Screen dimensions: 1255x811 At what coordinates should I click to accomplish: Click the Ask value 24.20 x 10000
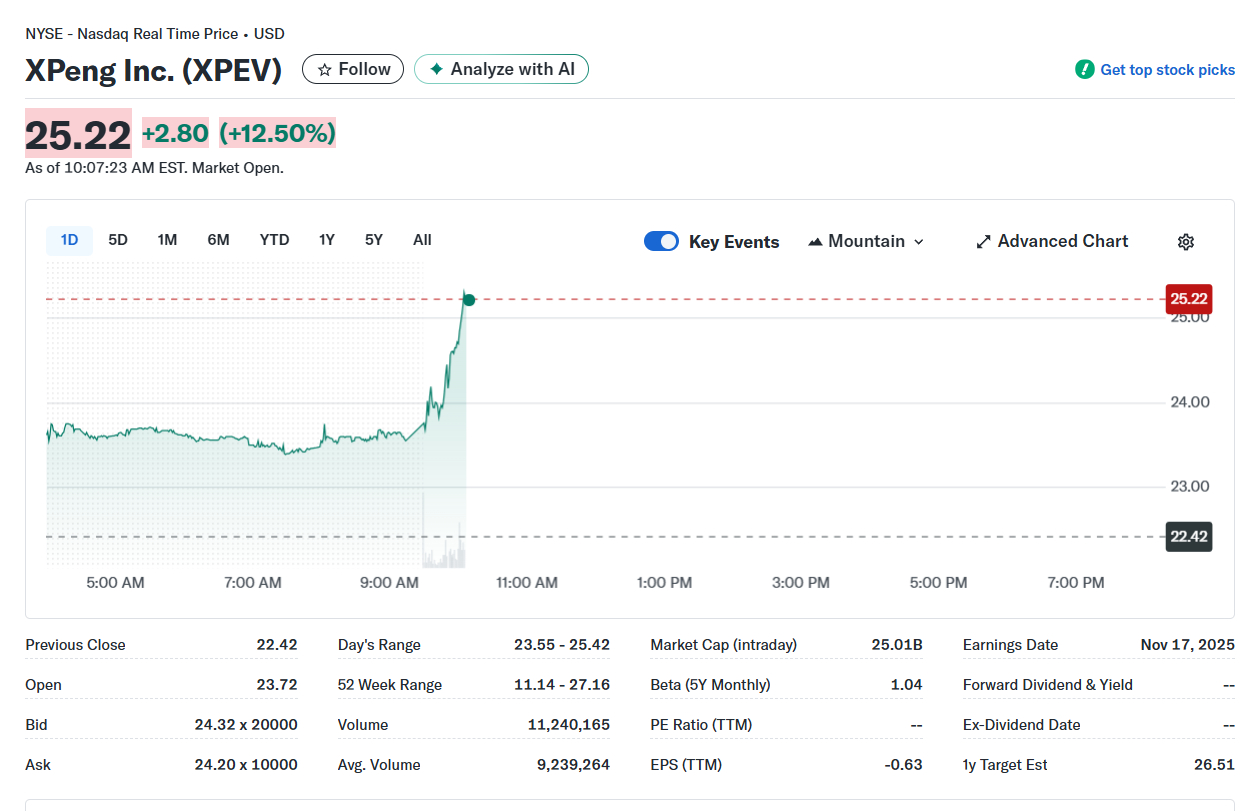(246, 765)
